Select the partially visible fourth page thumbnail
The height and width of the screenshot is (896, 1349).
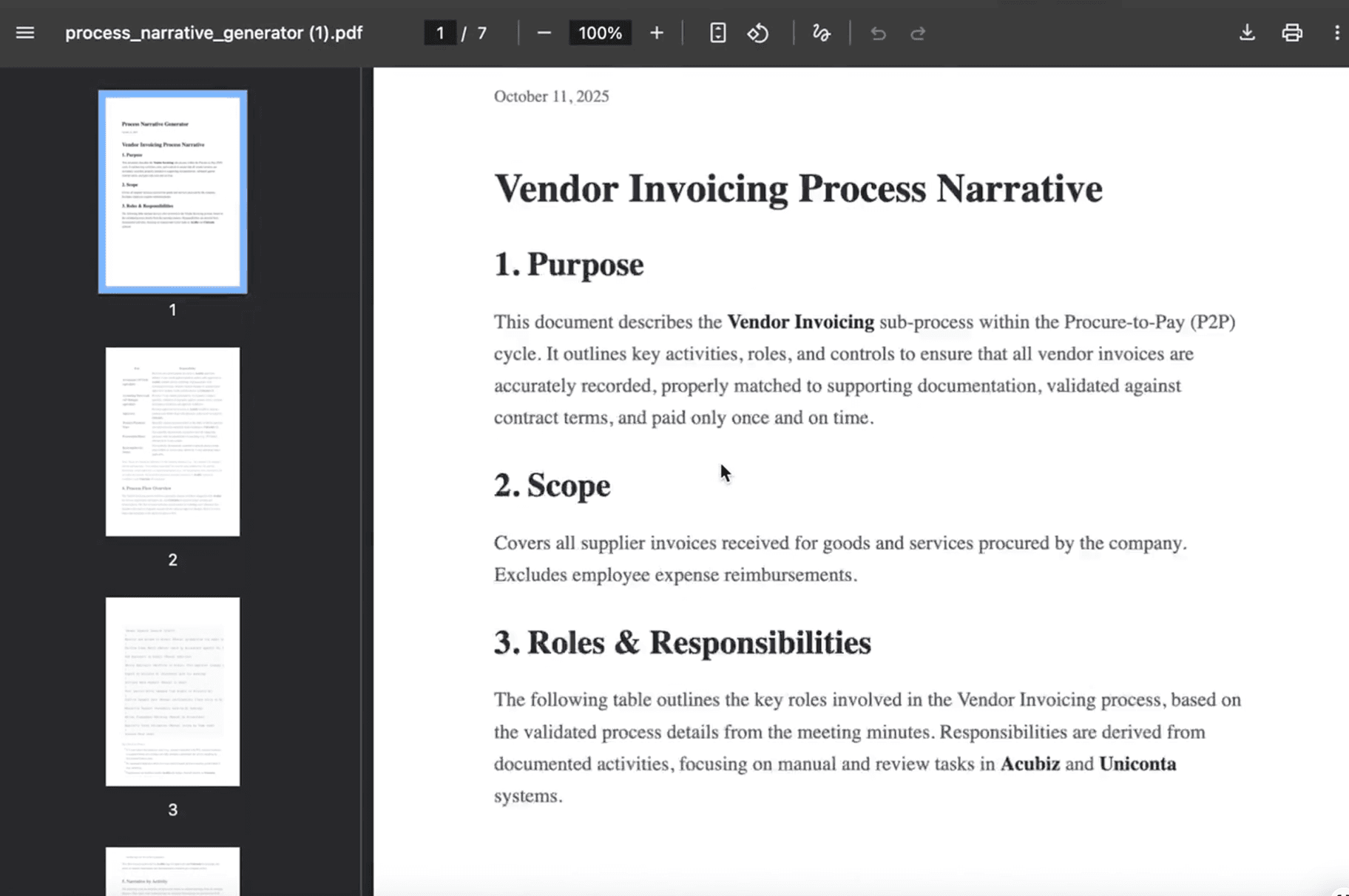[x=172, y=872]
